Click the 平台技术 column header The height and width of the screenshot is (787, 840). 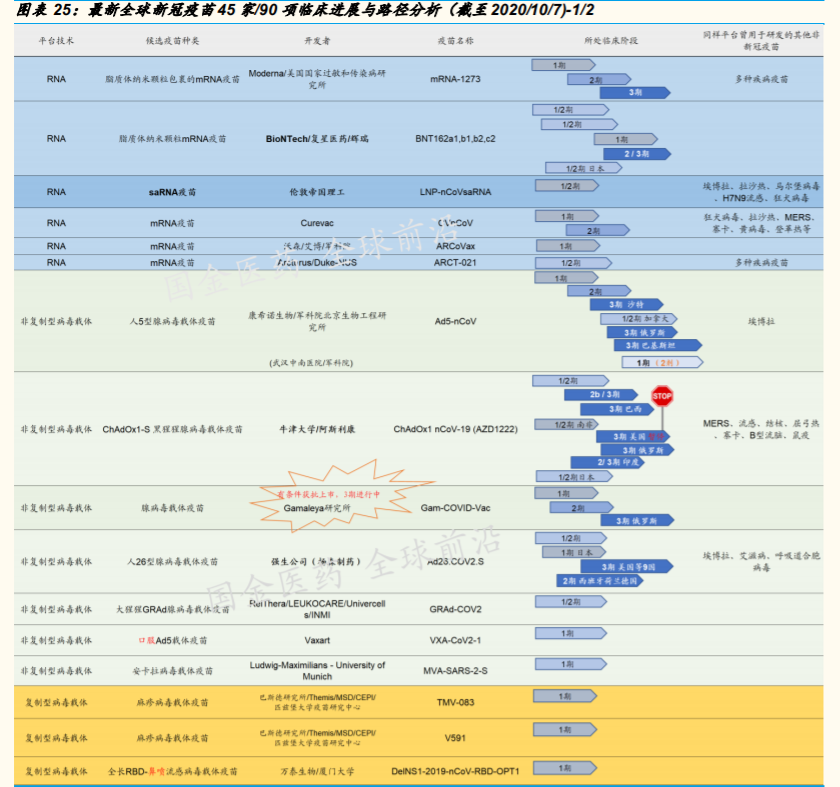(56, 41)
